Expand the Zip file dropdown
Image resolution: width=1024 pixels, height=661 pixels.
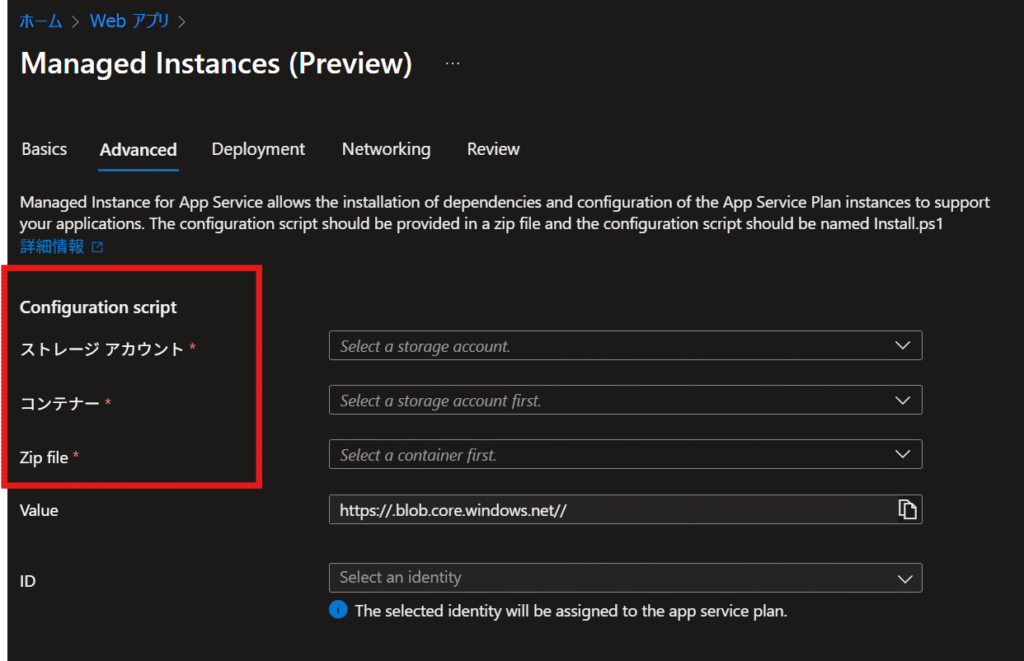[x=625, y=455]
